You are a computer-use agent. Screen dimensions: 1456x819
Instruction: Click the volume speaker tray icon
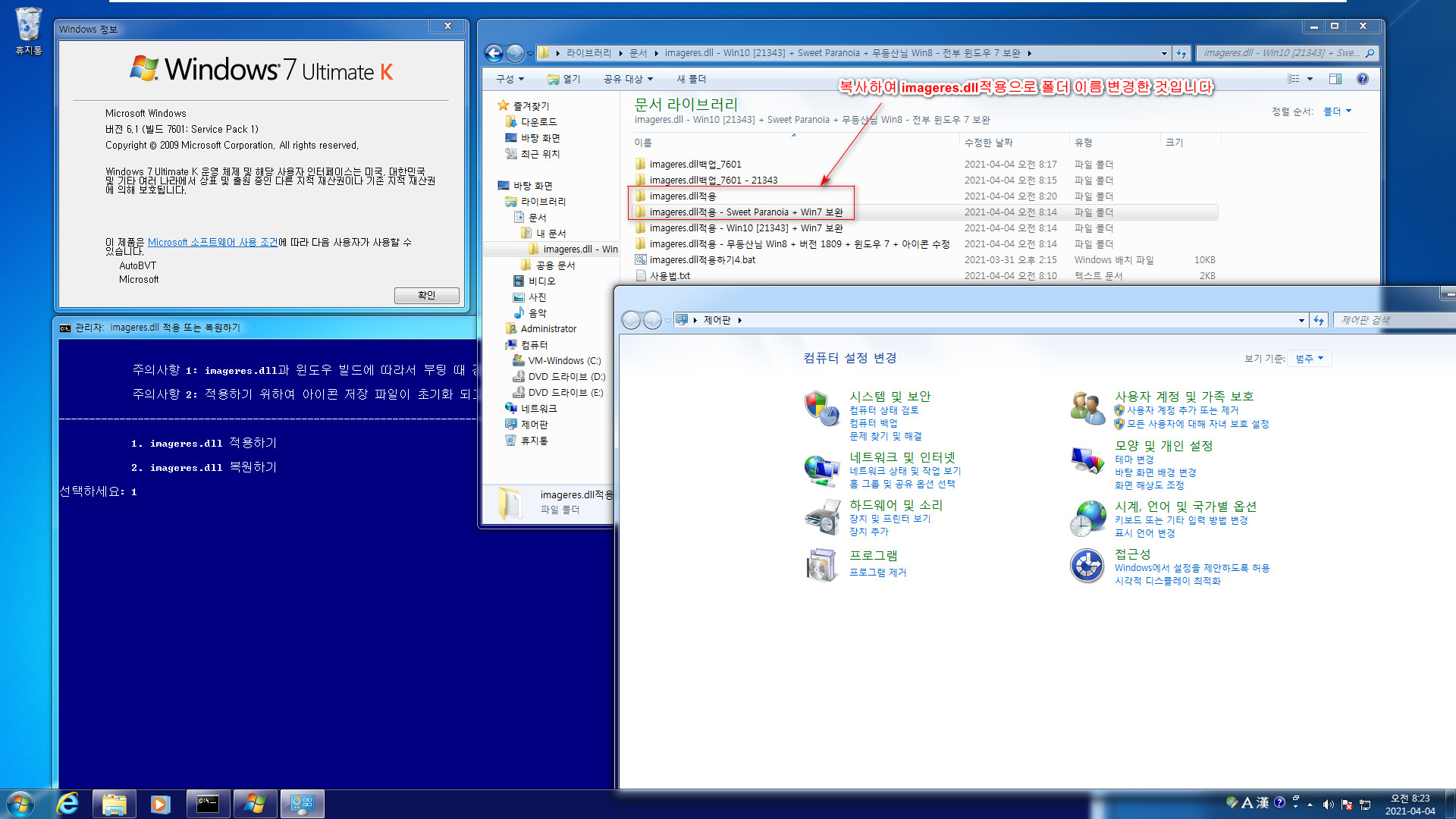1328,805
